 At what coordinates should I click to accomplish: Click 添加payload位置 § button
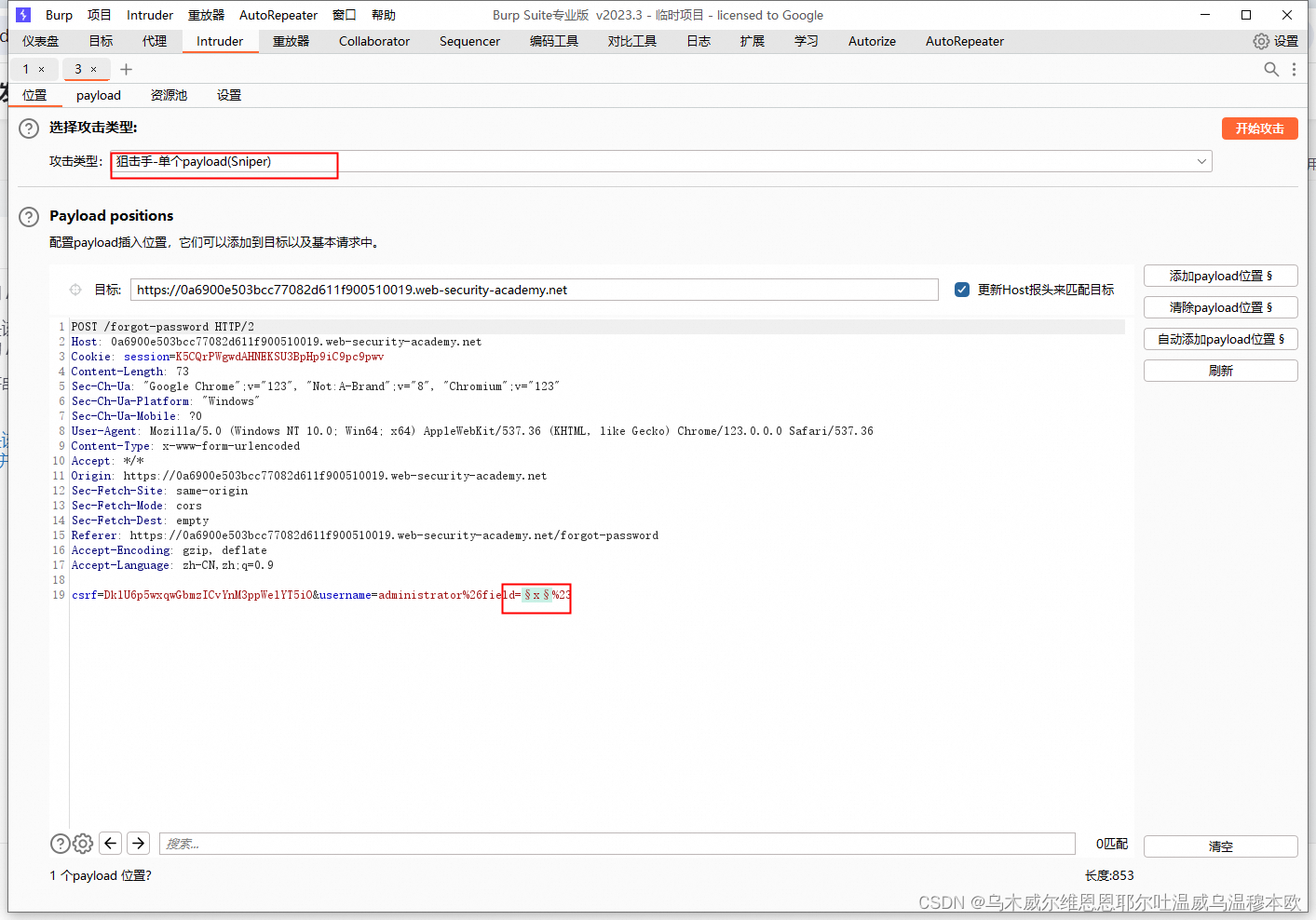click(1221, 276)
